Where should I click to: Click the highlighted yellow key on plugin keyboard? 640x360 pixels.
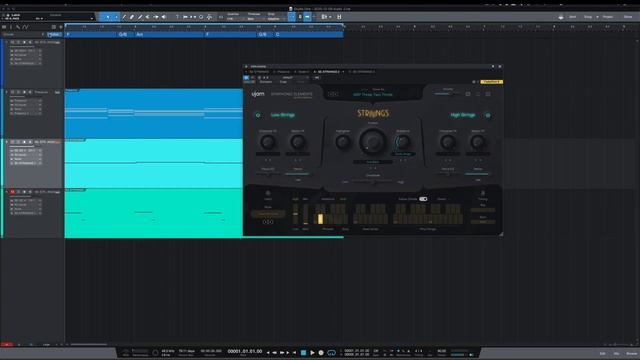click(x=320, y=219)
